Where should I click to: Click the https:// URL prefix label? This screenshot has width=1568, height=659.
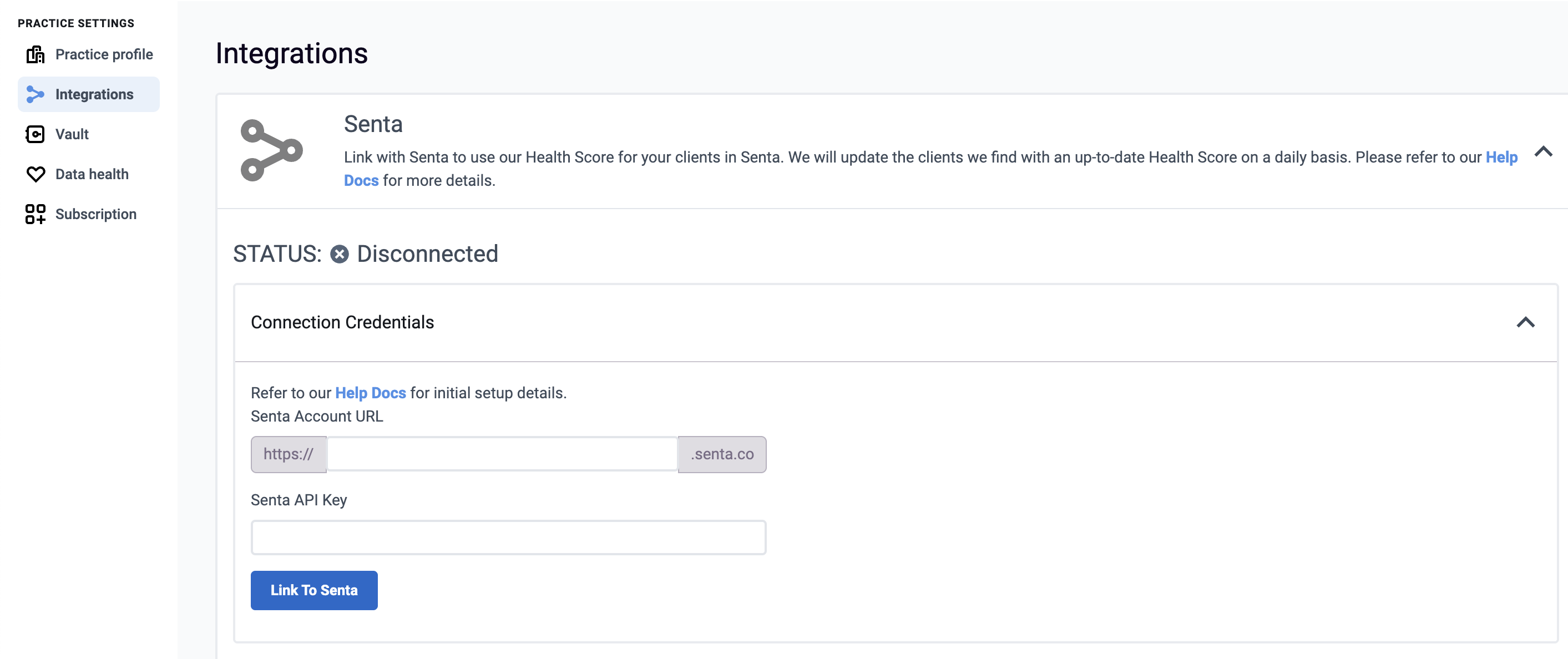point(289,454)
